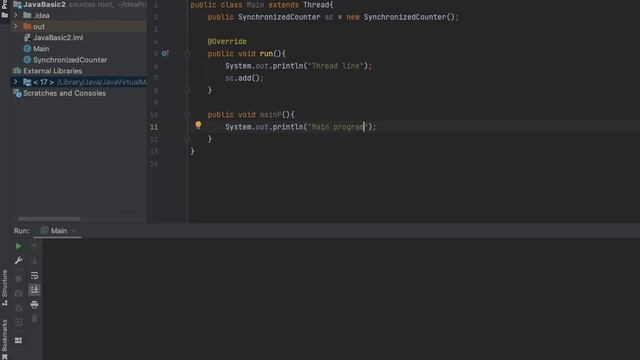This screenshot has height=360, width=640.
Task: Click the project panel horizontal scrollbar
Action: click(49, 219)
